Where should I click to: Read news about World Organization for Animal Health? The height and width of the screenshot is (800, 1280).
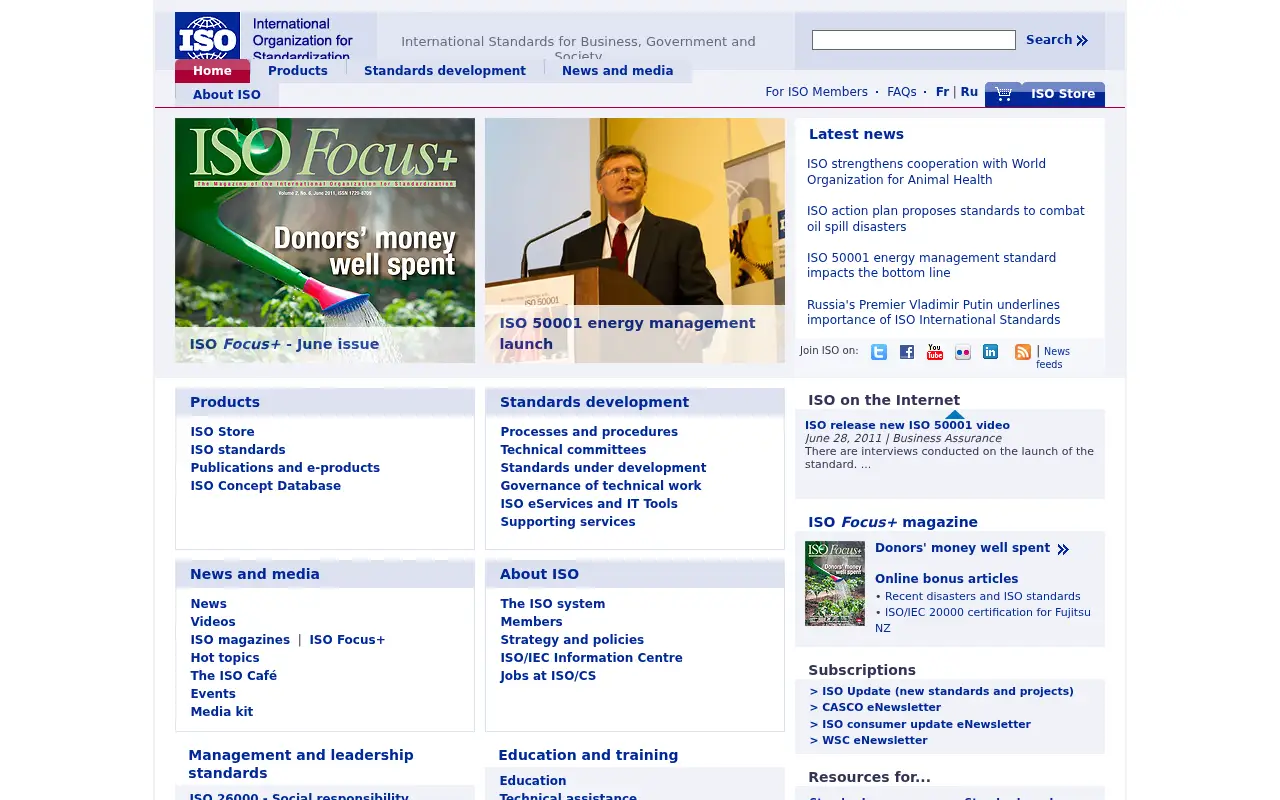coord(926,172)
